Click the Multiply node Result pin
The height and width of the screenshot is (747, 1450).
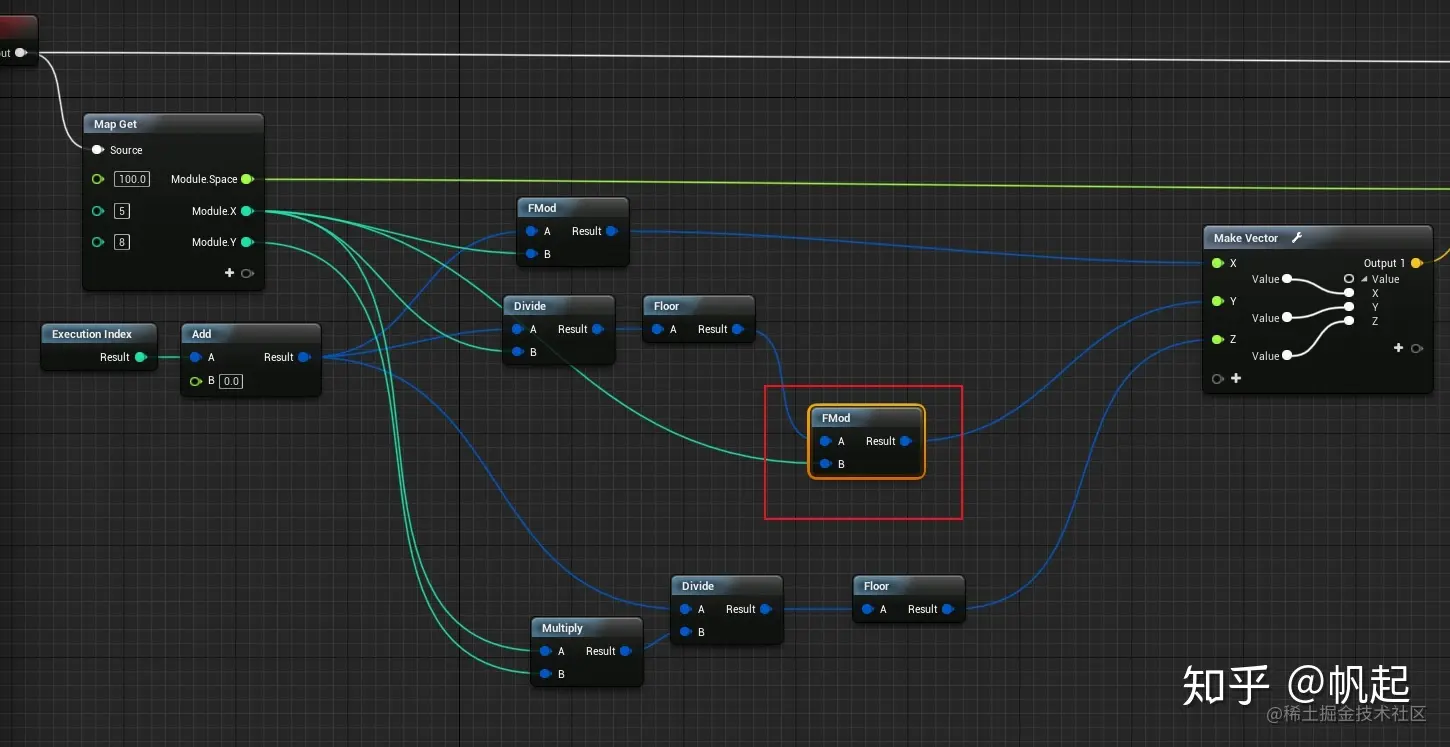[x=626, y=651]
